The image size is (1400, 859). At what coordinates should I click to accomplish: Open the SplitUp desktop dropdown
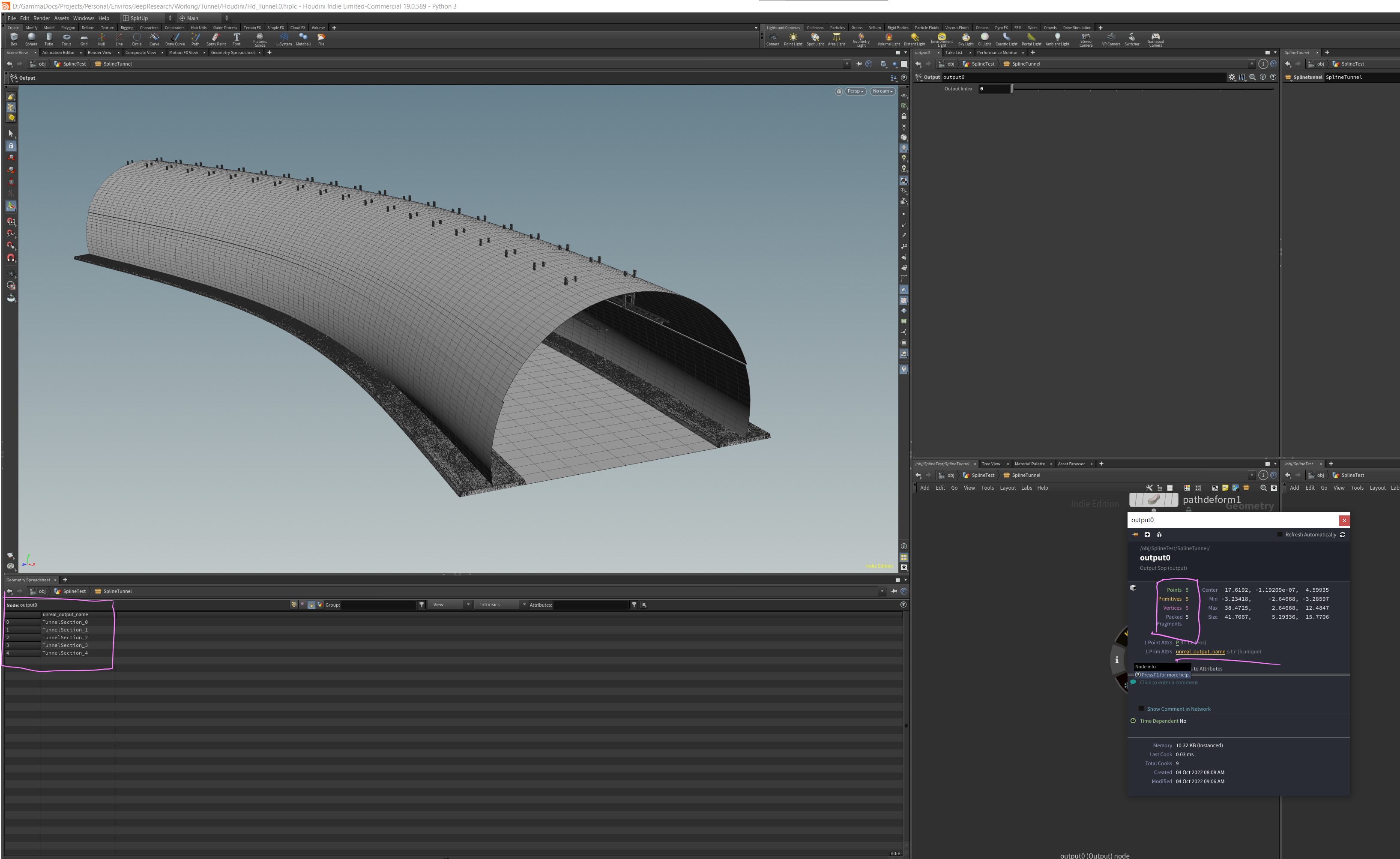147,18
